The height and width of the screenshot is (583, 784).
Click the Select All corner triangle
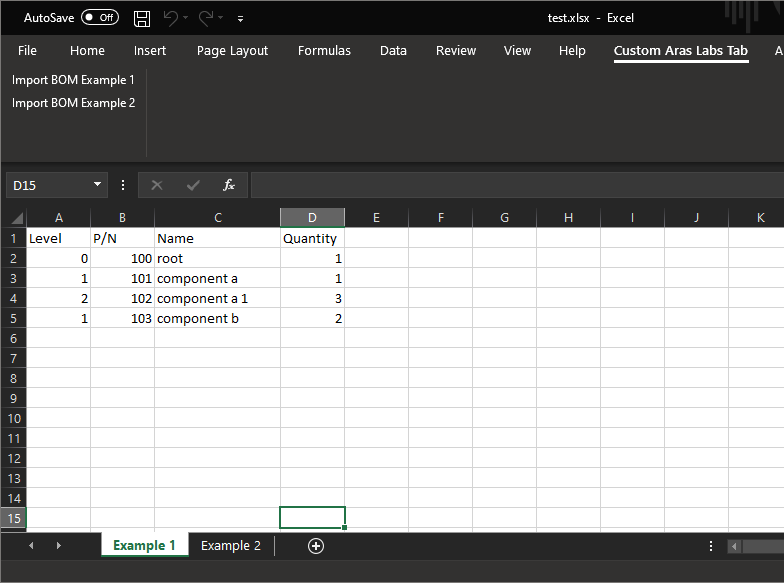coord(16,218)
